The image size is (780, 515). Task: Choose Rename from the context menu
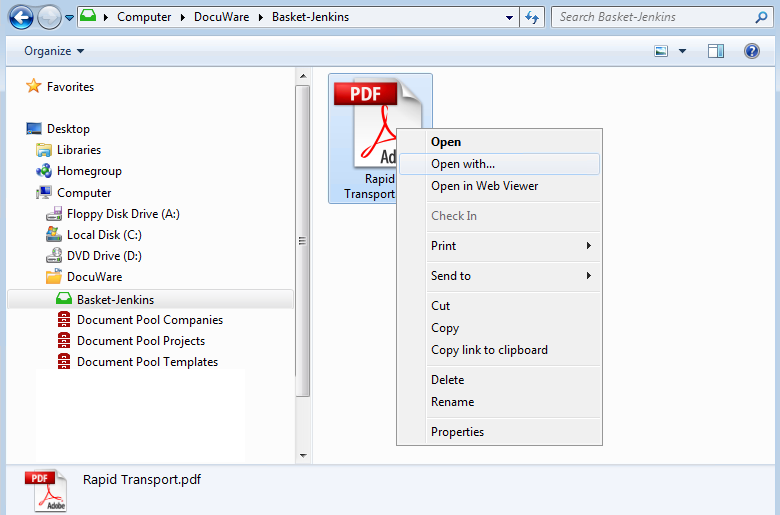[499, 402]
